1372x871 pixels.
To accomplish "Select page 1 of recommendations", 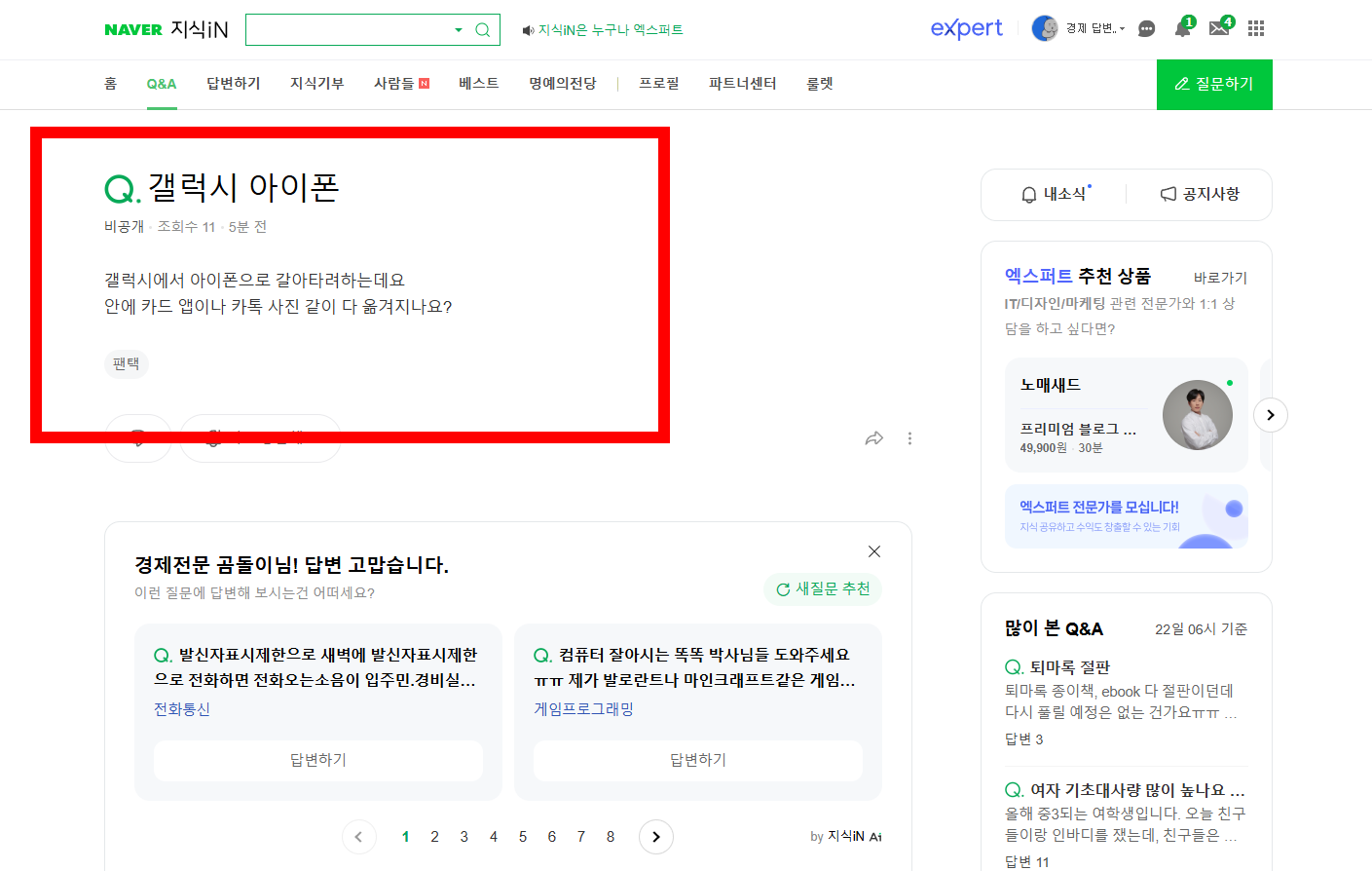I will (x=406, y=837).
